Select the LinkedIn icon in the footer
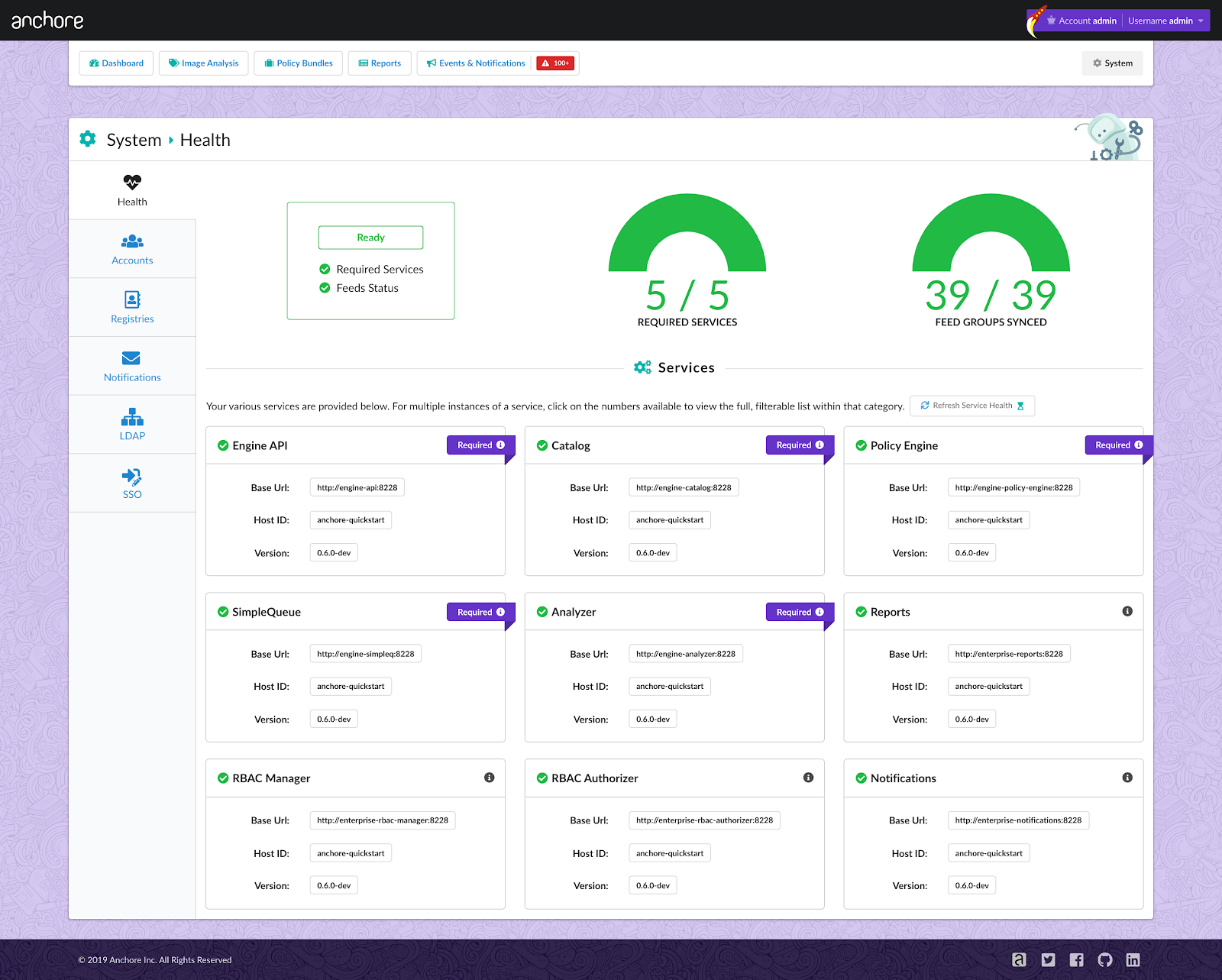The height and width of the screenshot is (980, 1222). pos(1133,959)
